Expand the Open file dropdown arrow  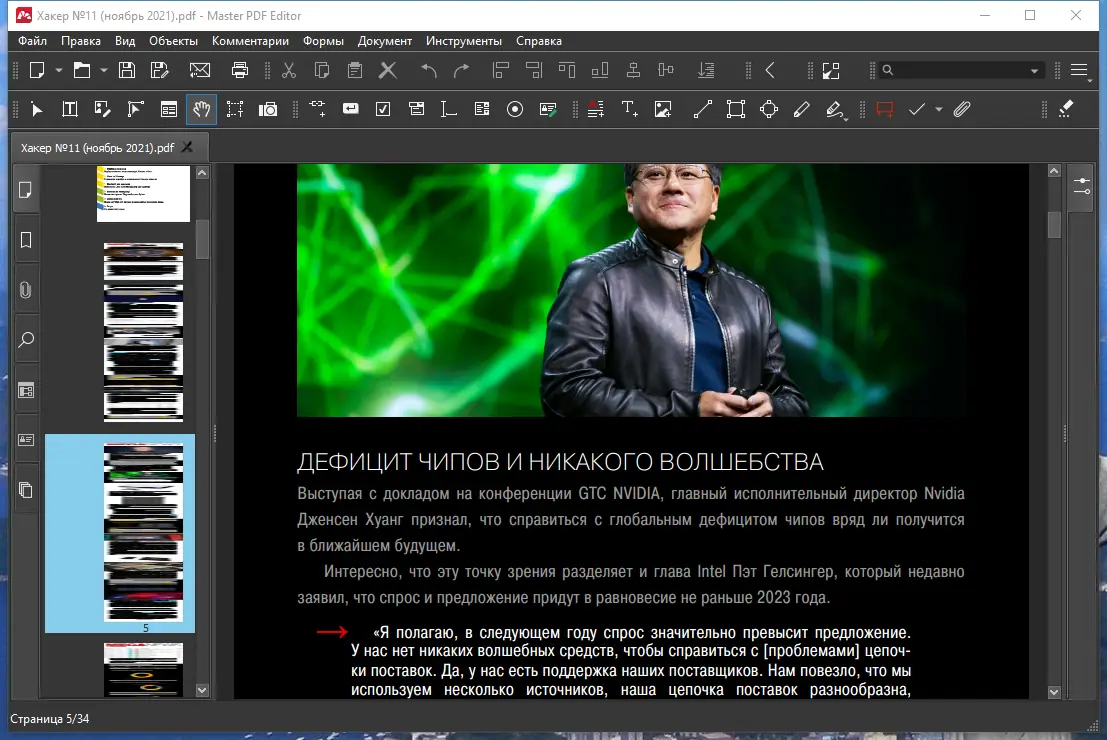[103, 70]
